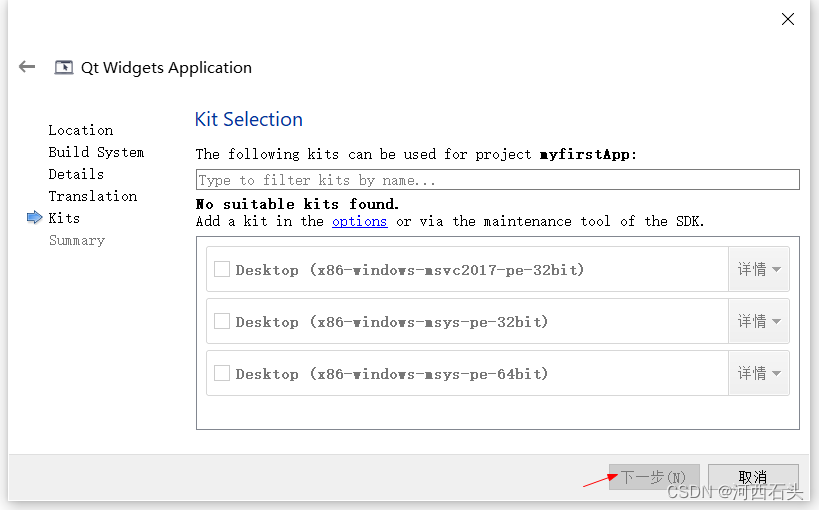This screenshot has width=819, height=510.
Task: Click the blue arrow beside Kits step
Action: click(x=34, y=217)
